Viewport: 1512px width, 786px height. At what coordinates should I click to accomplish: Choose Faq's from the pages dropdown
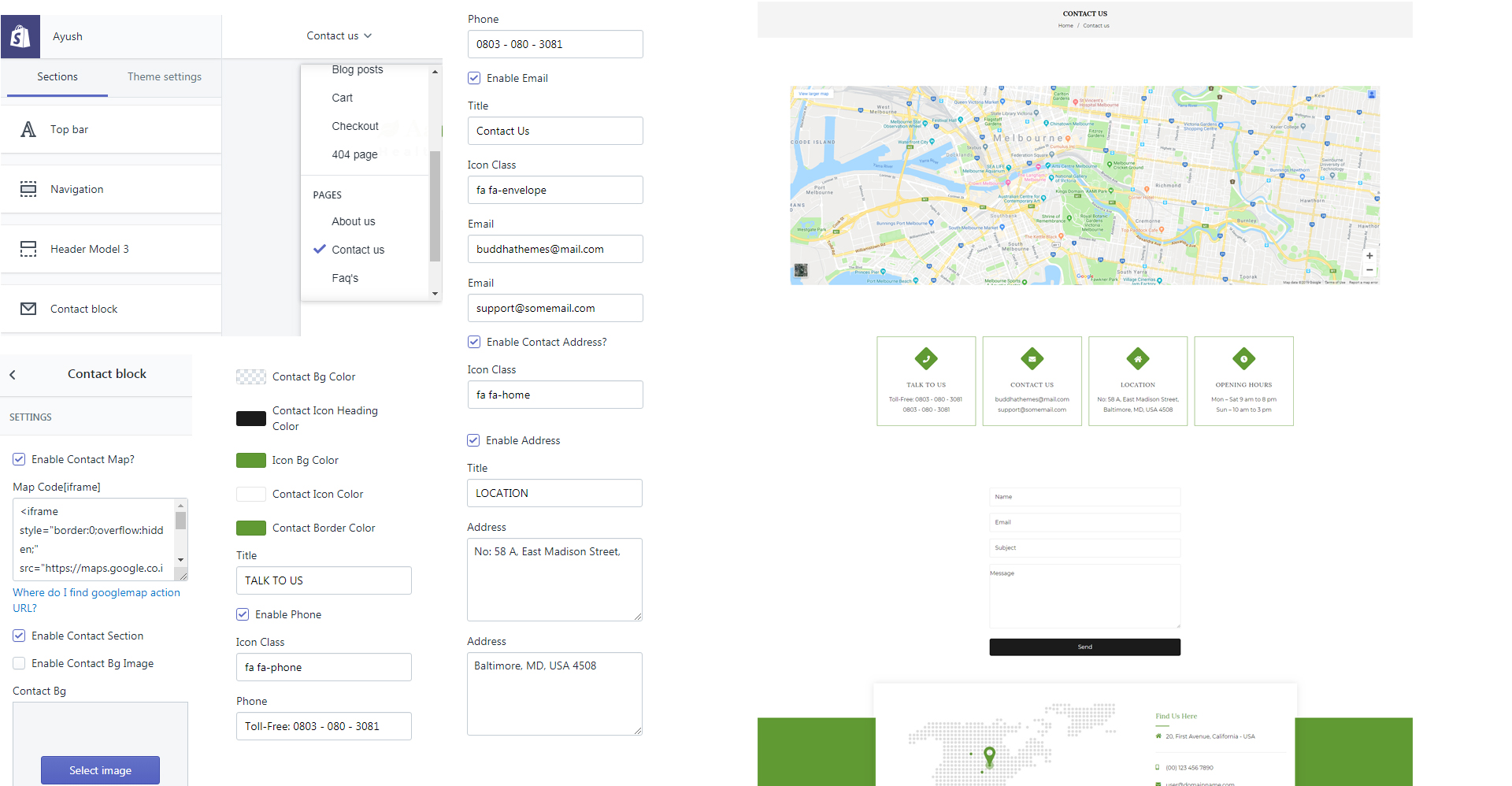345,278
